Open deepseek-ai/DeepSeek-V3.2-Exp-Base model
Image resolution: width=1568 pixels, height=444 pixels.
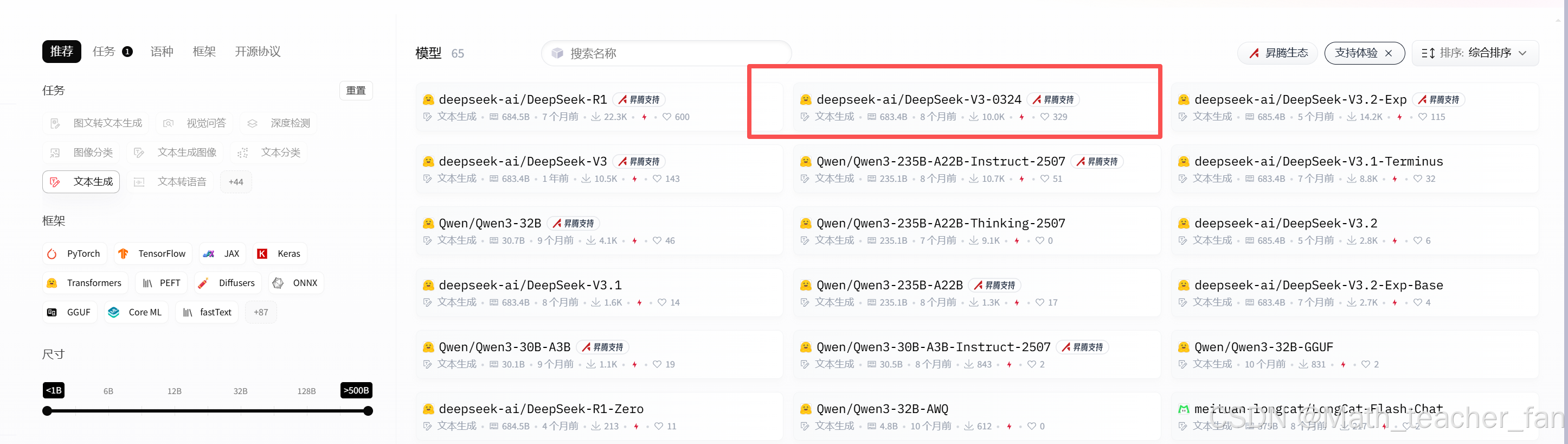point(1318,285)
